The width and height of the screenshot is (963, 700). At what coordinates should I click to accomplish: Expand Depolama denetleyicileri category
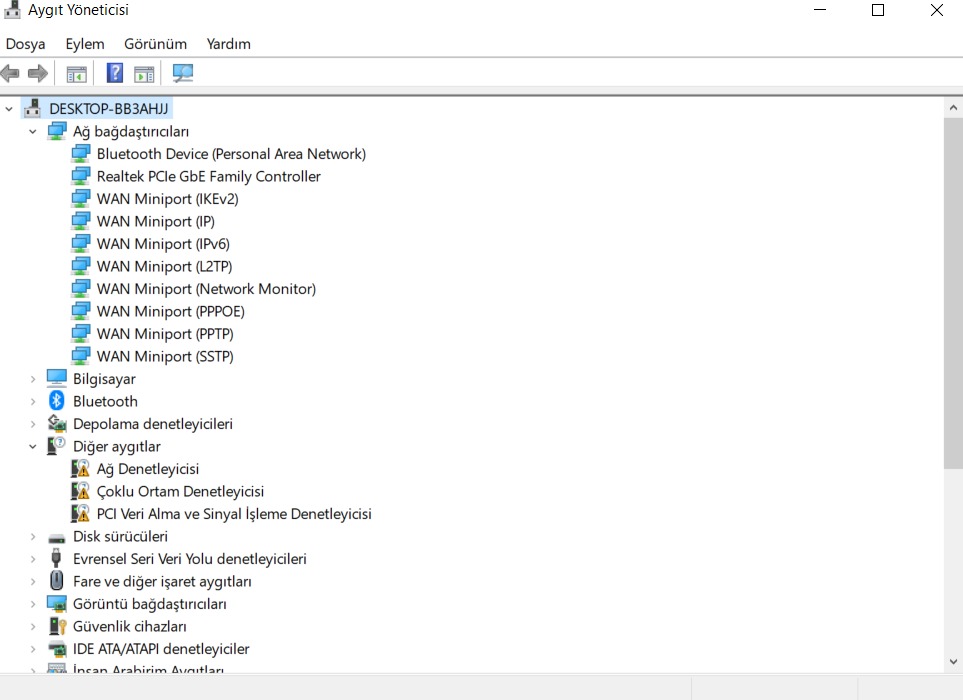point(33,424)
